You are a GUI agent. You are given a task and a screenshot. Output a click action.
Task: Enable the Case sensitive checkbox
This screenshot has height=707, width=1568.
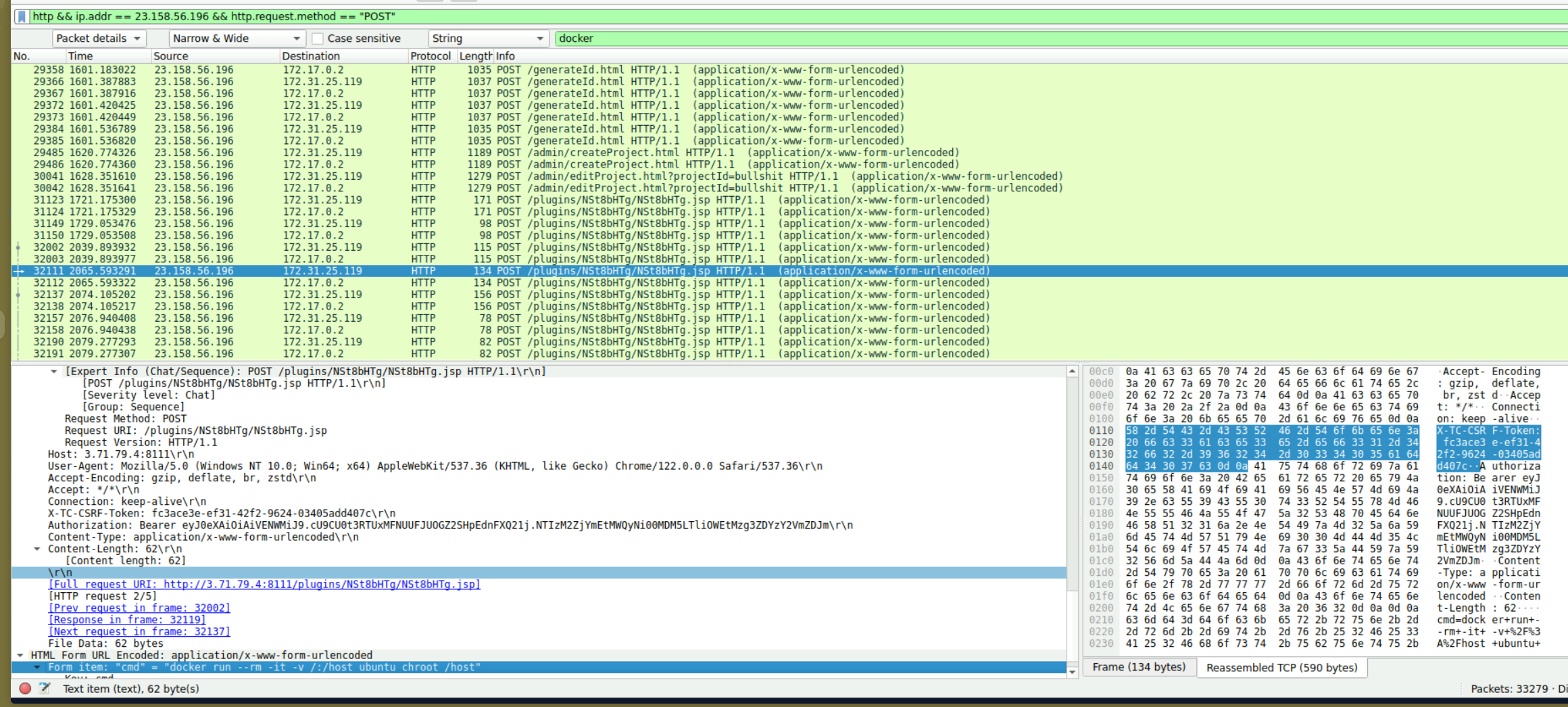tap(318, 38)
